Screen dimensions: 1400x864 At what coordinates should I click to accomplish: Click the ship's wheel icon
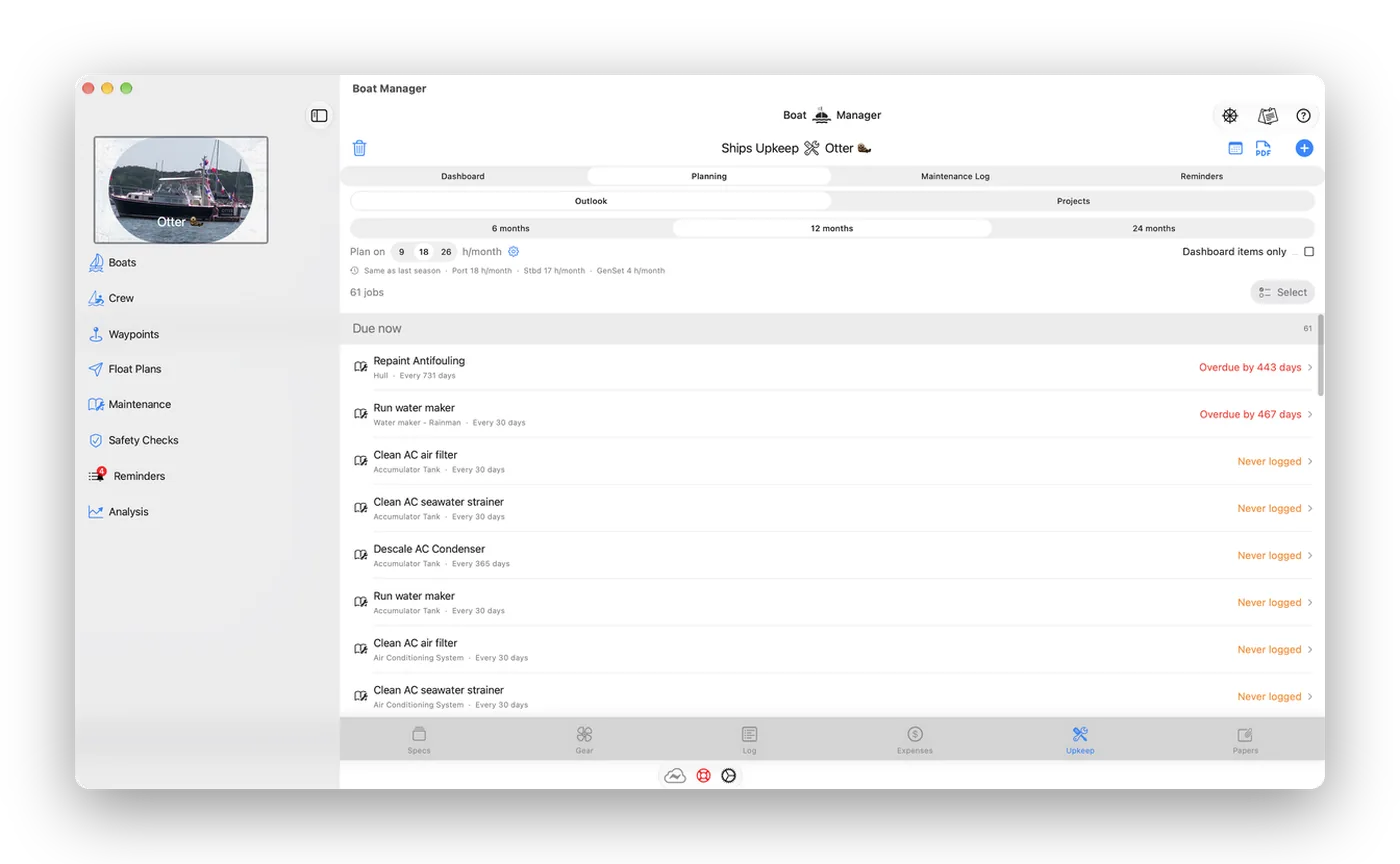coord(1230,116)
